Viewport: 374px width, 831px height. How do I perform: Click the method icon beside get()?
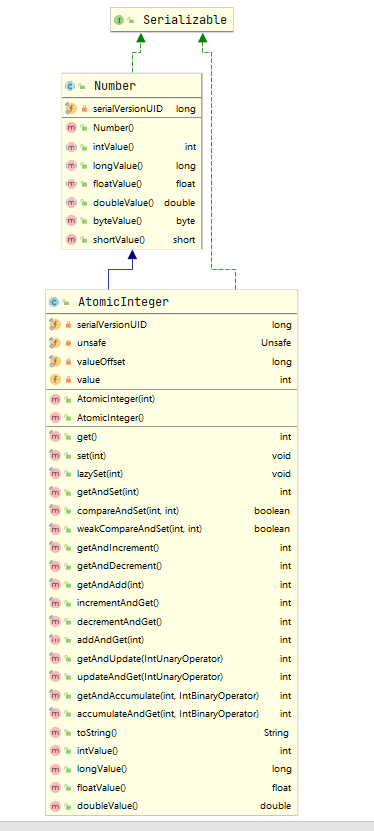tap(55, 437)
